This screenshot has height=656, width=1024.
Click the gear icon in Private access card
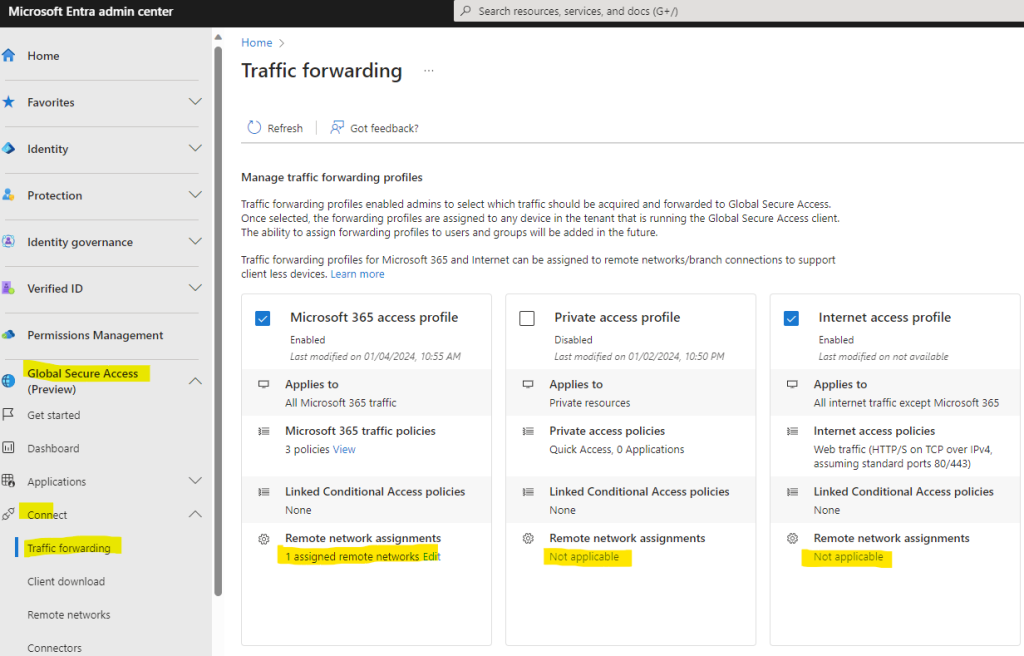pyautogui.click(x=528, y=538)
